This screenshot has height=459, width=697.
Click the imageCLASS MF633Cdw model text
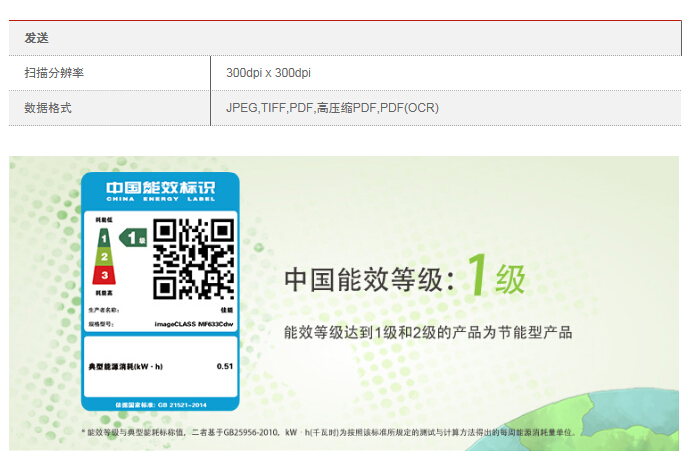pos(194,324)
